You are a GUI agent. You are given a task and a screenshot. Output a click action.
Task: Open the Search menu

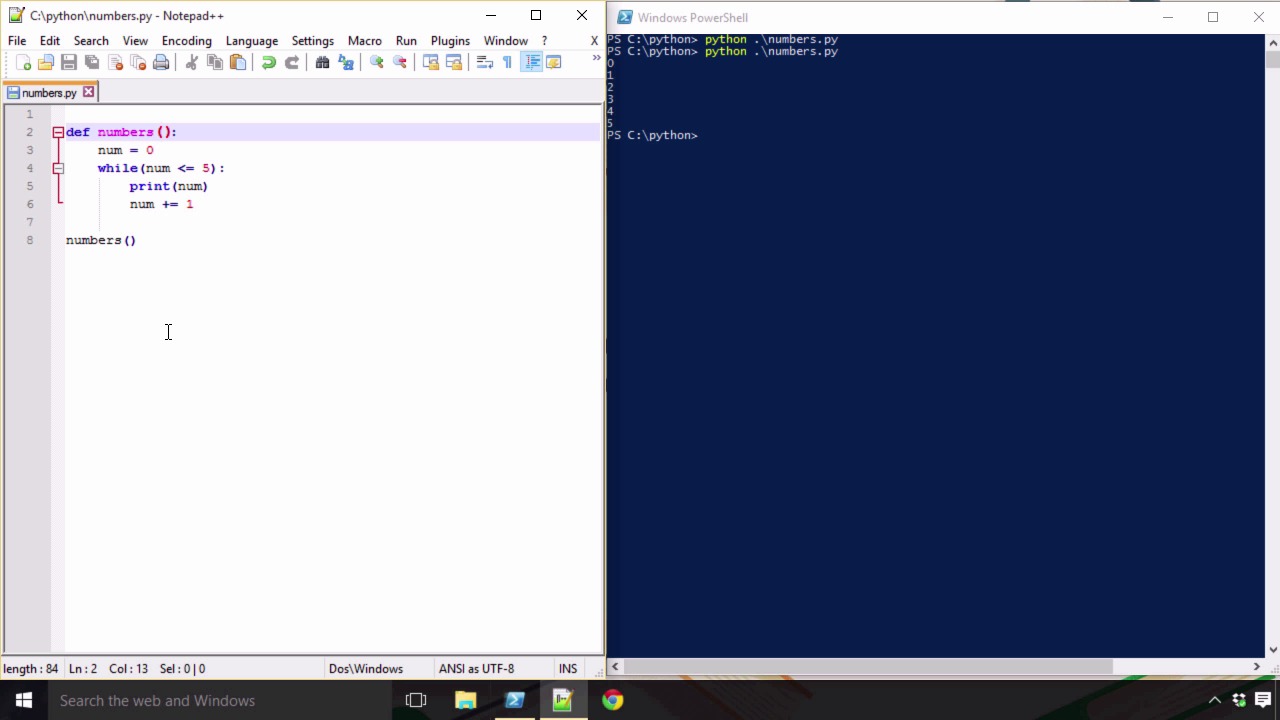pos(91,41)
